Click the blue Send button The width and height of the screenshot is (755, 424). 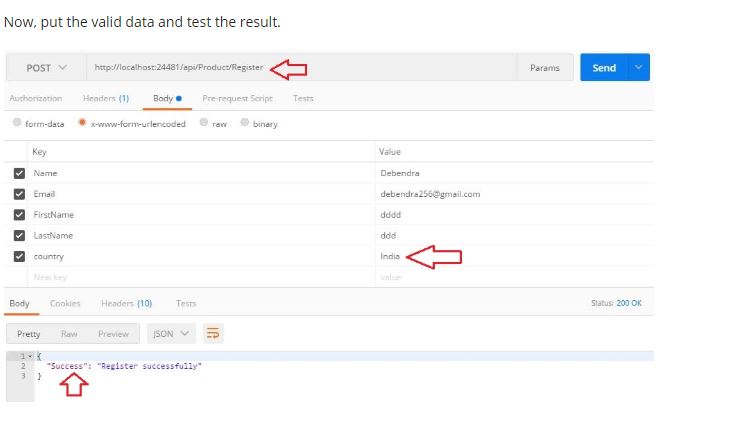[x=603, y=68]
